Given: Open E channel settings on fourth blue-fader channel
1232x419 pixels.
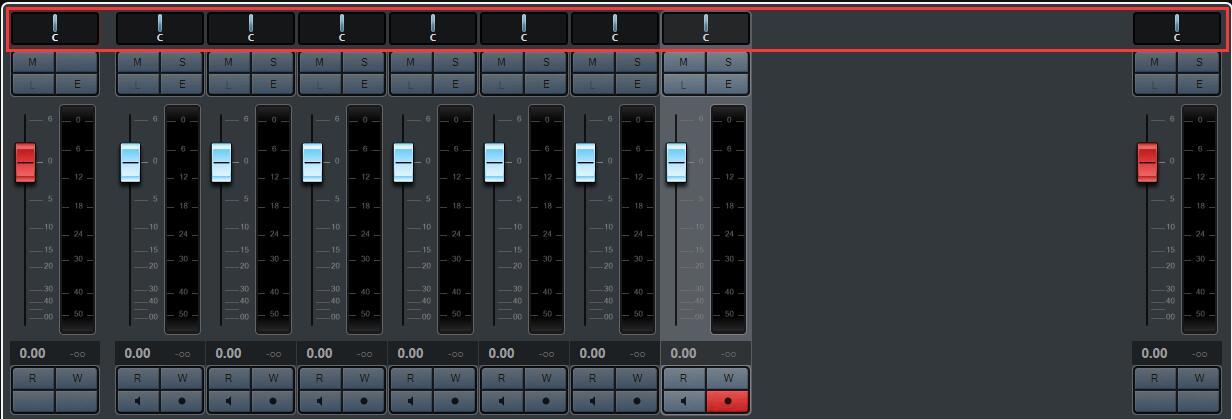Looking at the screenshot, I should tap(454, 84).
